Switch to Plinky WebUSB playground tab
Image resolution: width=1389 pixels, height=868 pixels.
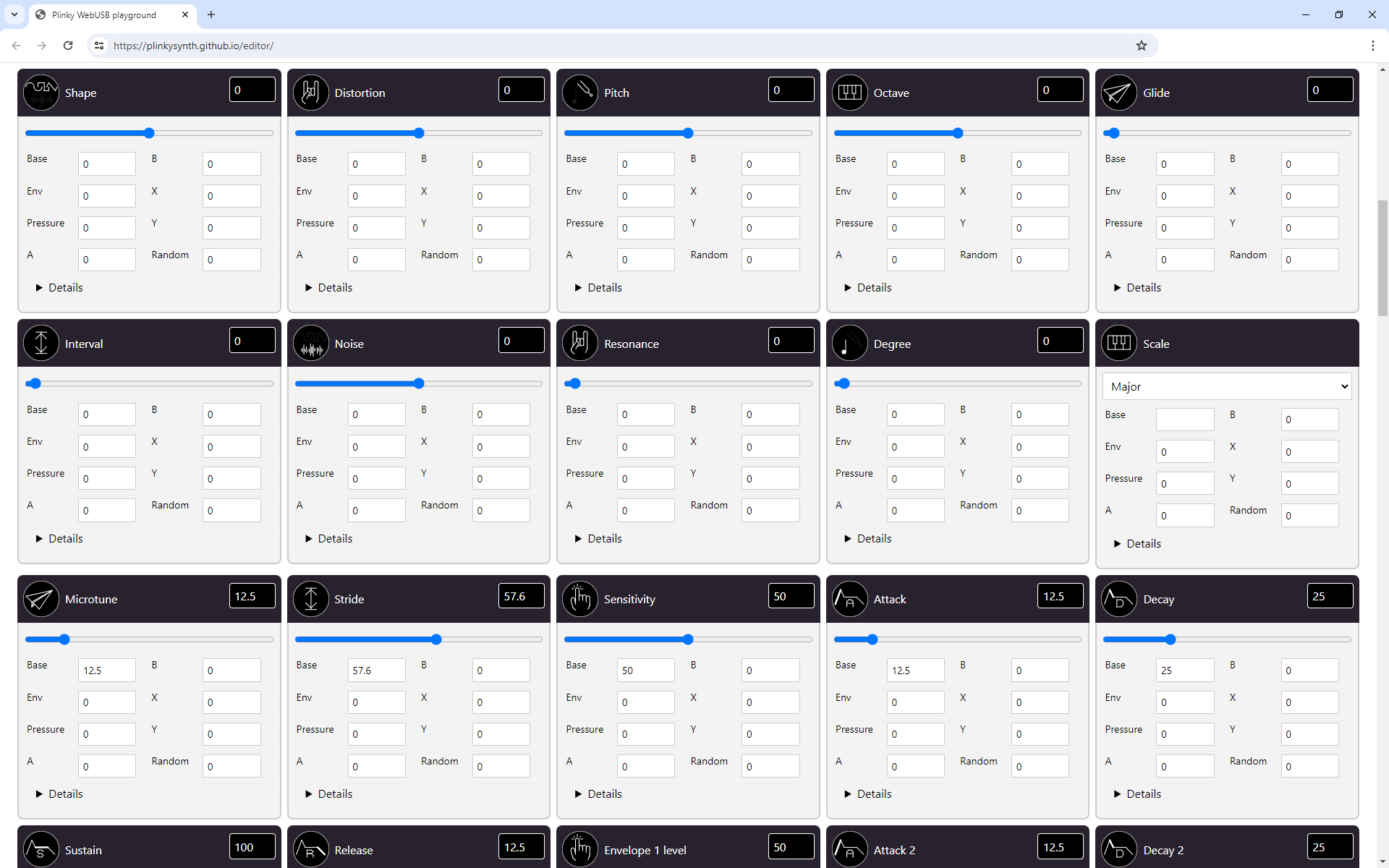pos(105,14)
